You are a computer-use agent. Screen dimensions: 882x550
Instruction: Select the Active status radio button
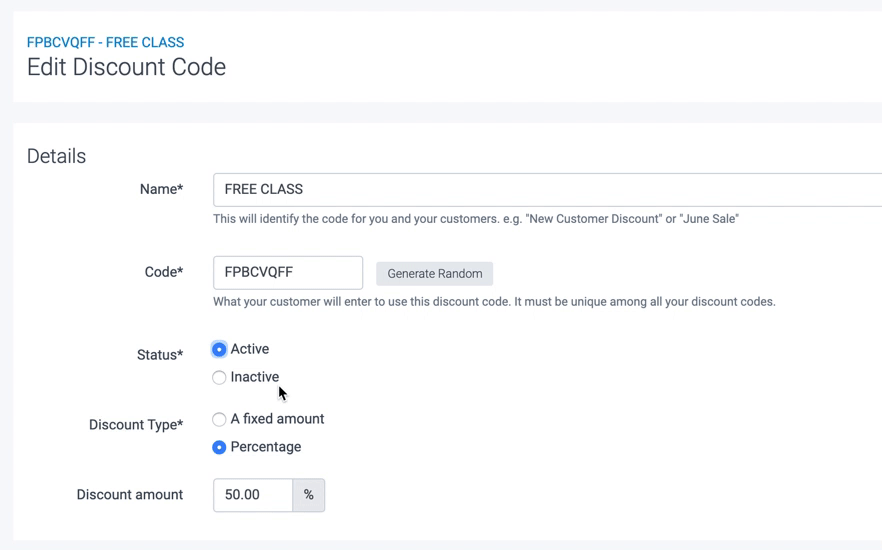click(x=219, y=349)
